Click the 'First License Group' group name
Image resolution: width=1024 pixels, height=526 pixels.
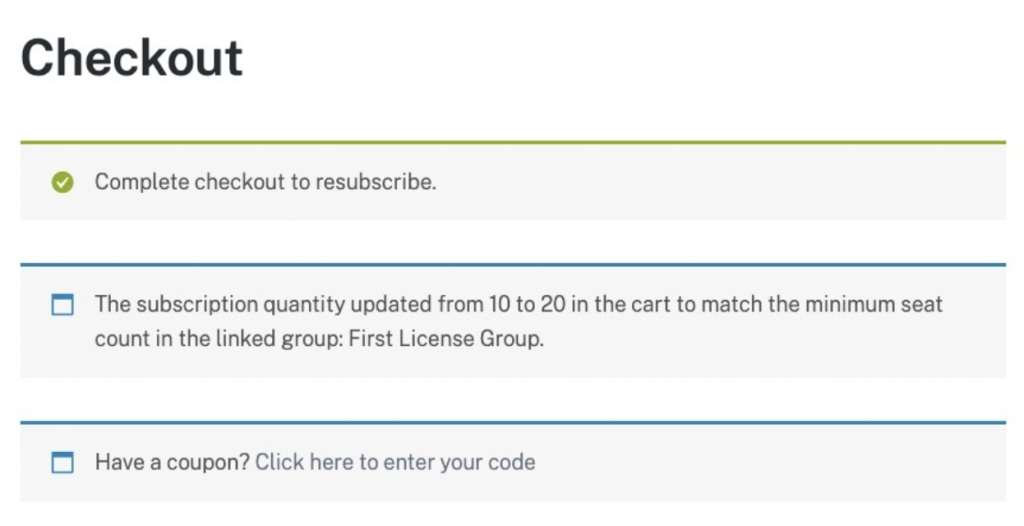point(444,338)
